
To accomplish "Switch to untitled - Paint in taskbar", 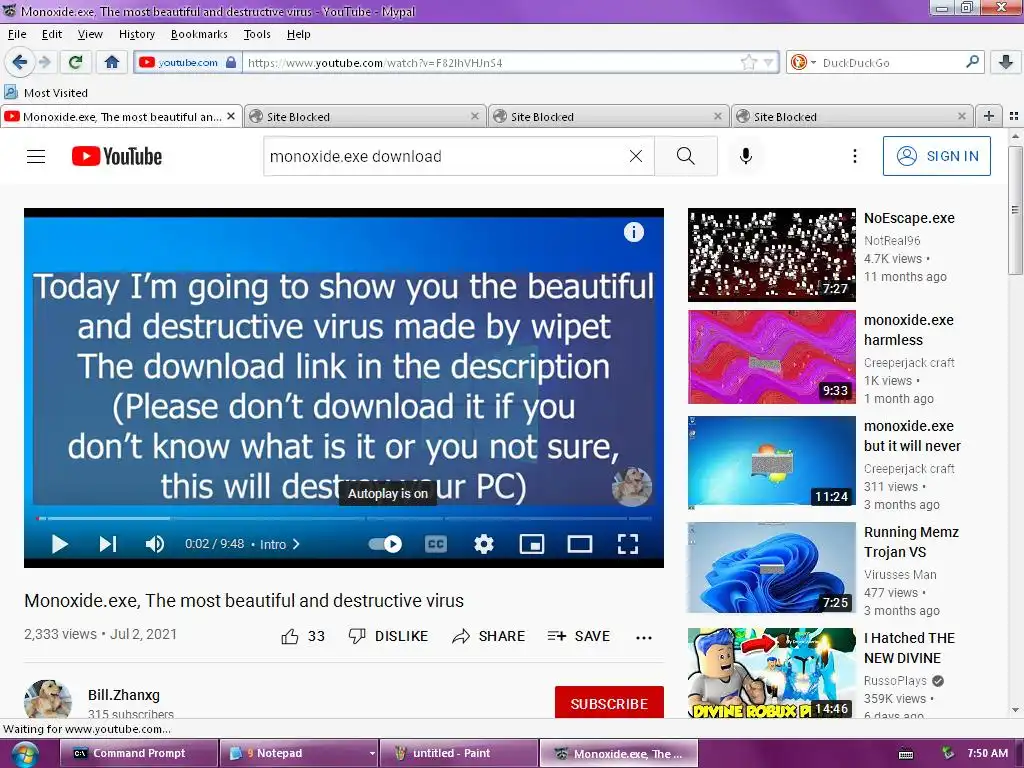I will pos(458,753).
